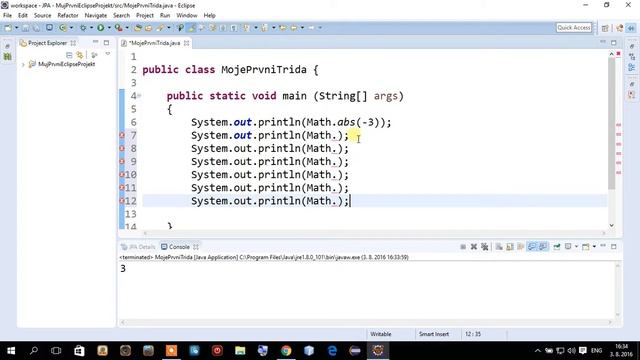
Task: Open the Open Console dropdown arrow
Action: tap(594, 247)
